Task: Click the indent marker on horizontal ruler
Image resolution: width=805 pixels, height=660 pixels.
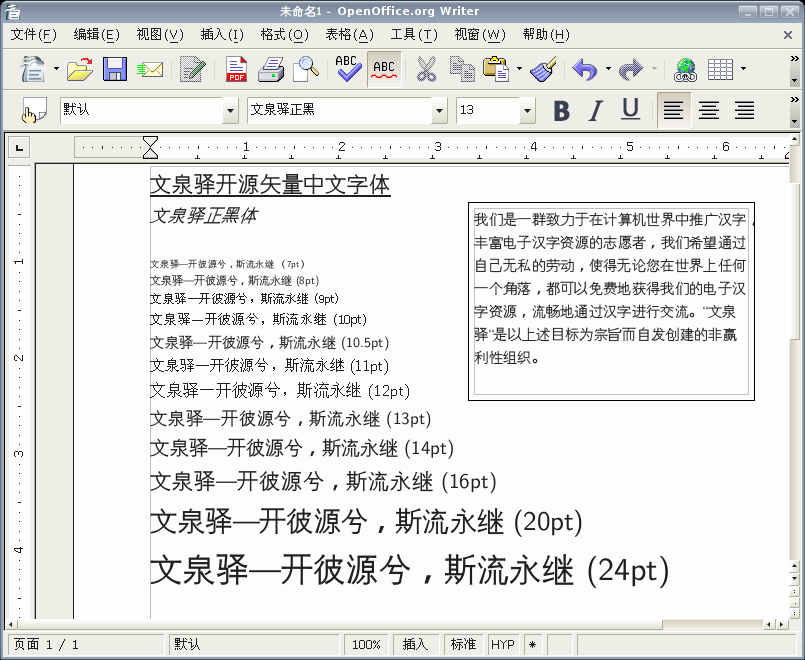Action: click(150, 147)
